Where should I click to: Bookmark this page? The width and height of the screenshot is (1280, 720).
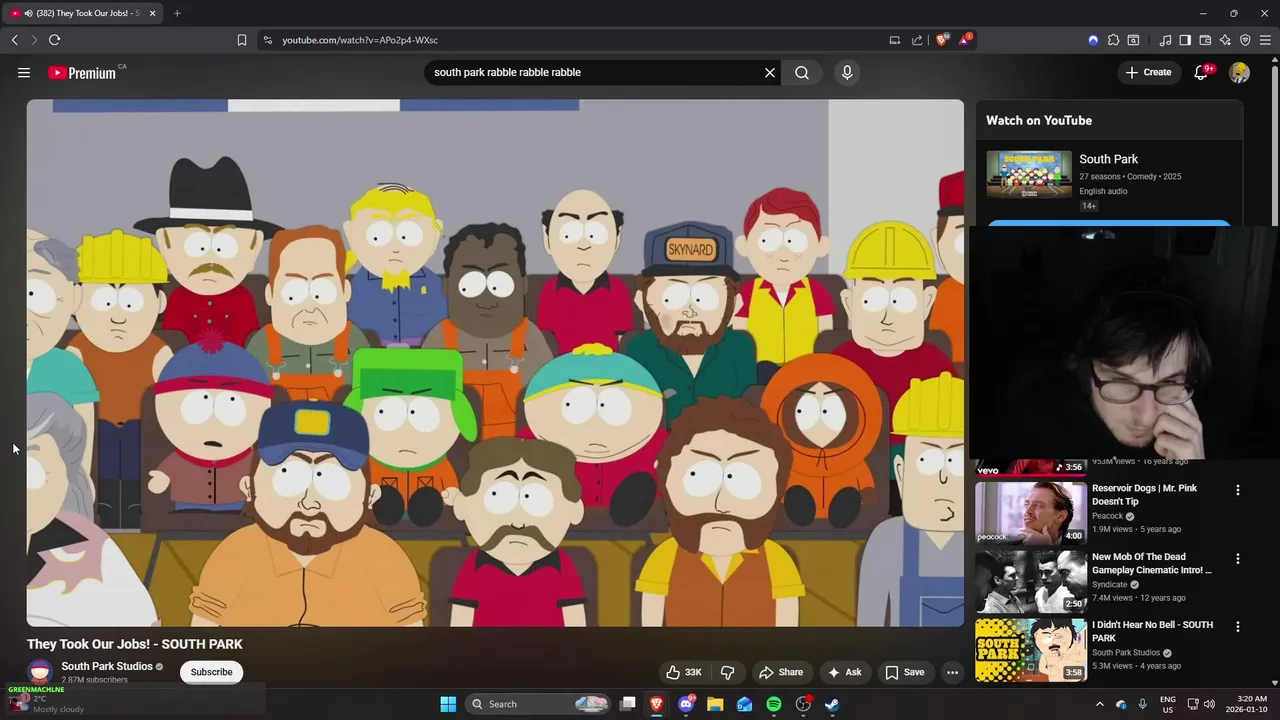[241, 40]
